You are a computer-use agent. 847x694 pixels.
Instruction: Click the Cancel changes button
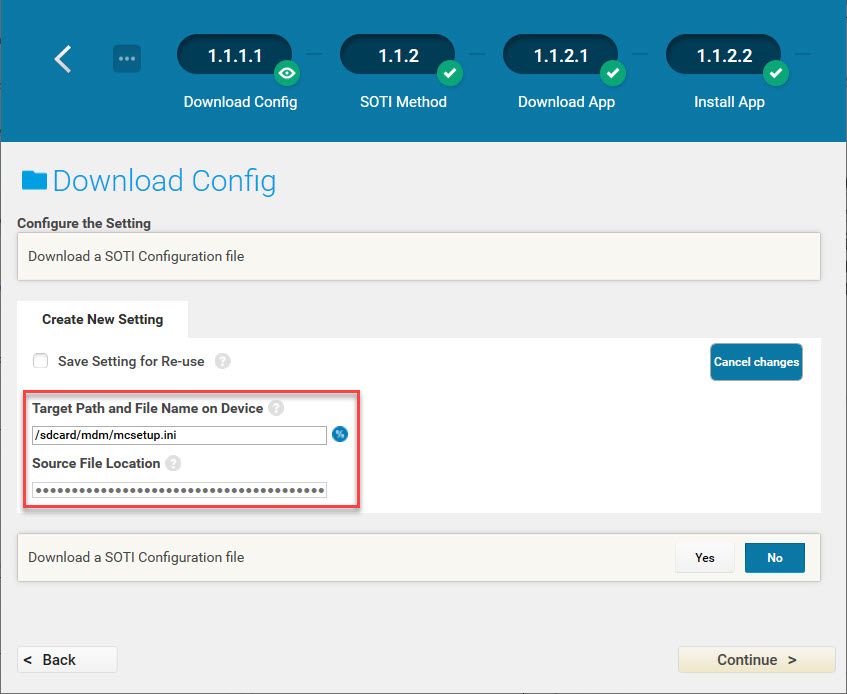pyautogui.click(x=756, y=362)
